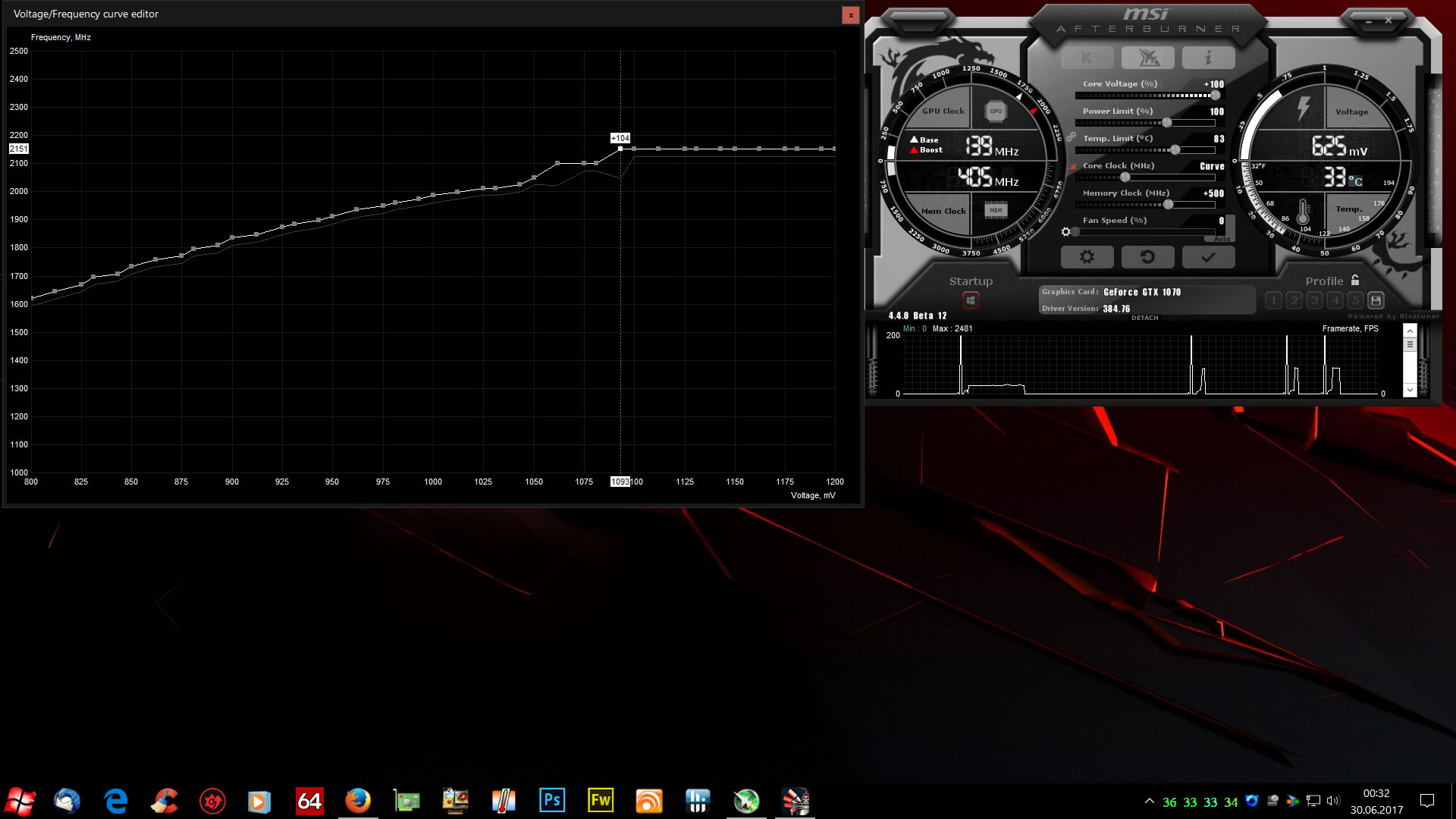Select profile slot 1

pos(1273,300)
